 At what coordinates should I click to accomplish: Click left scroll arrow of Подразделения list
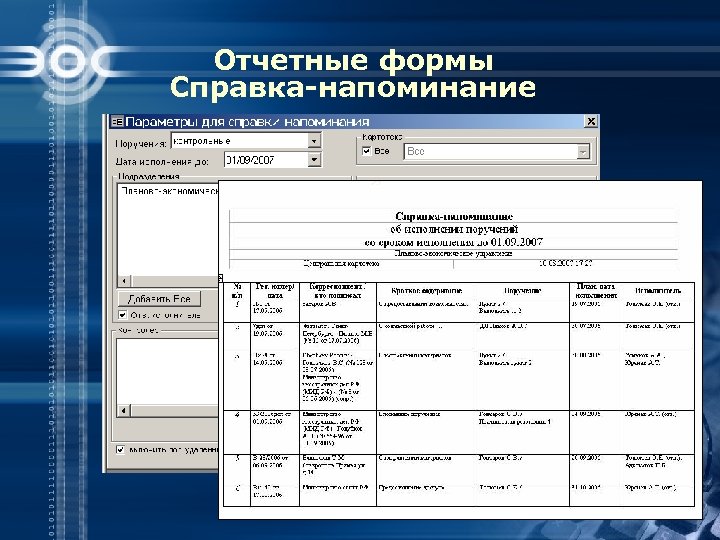point(124,281)
